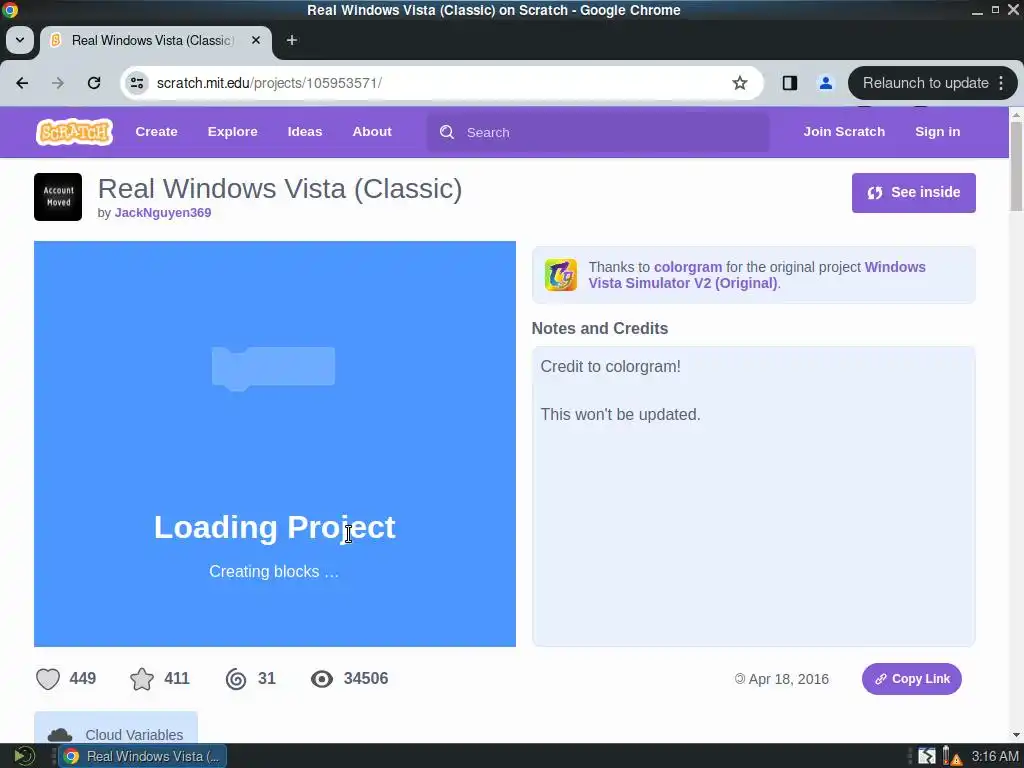Open JackNguyen369's profile link
Screen dimensions: 1024x768
pos(163,213)
